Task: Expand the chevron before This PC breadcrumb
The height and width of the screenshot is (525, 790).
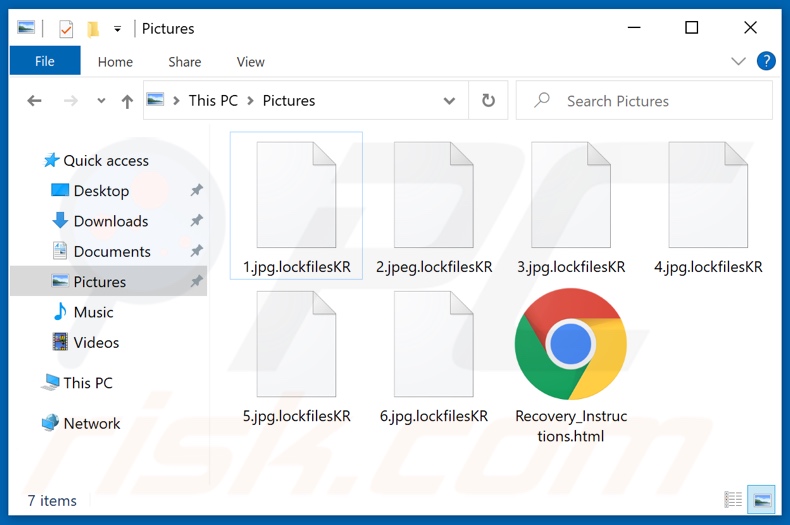Action: [x=176, y=101]
